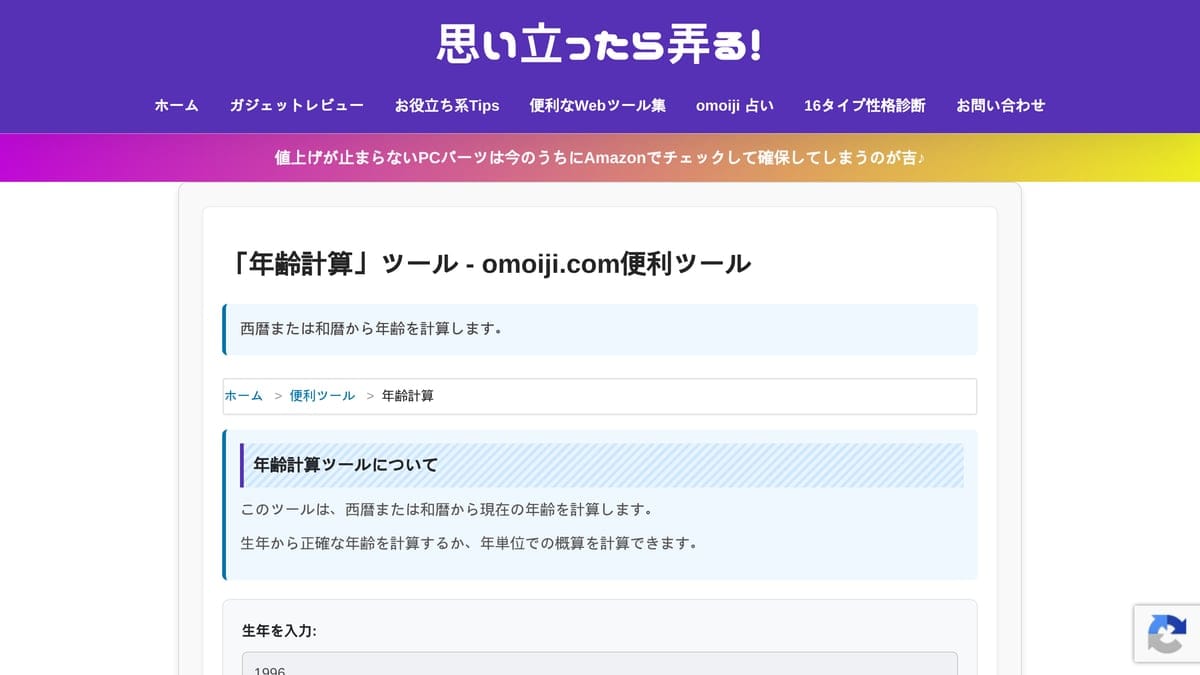Open the ガジェットレビュー menu item
This screenshot has width=1200, height=675.
coord(296,105)
